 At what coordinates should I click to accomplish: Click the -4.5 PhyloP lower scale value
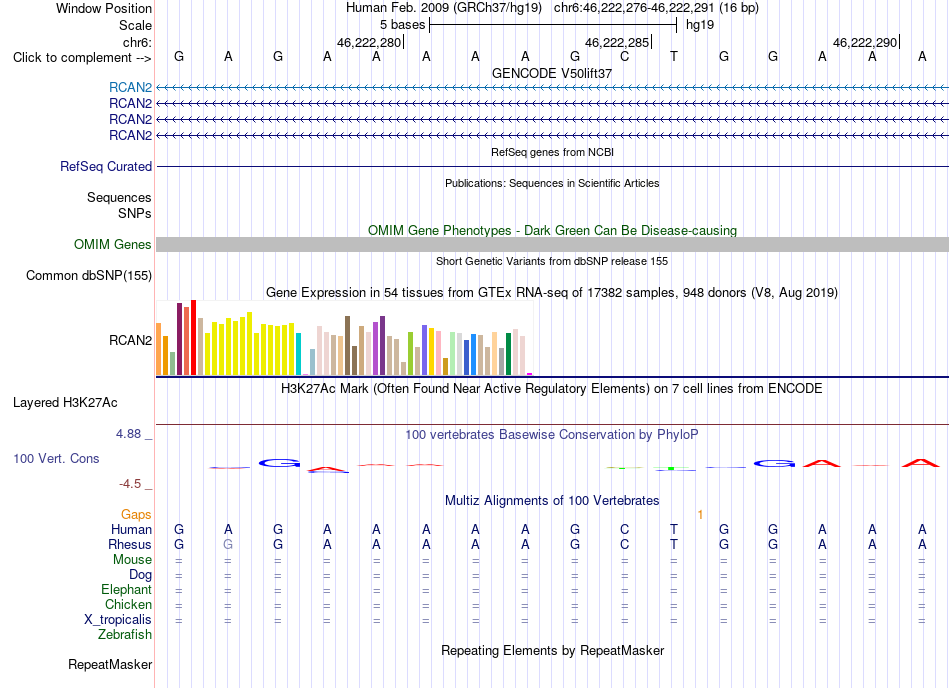(x=130, y=483)
